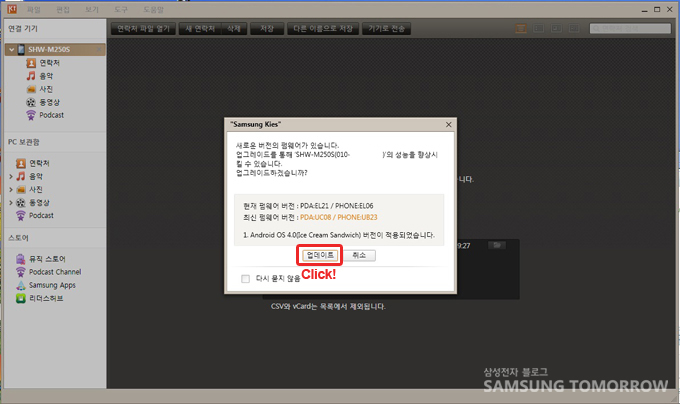Open the 도움말 (Help) menu
Viewport: 680px width, 404px height.
[x=154, y=10]
